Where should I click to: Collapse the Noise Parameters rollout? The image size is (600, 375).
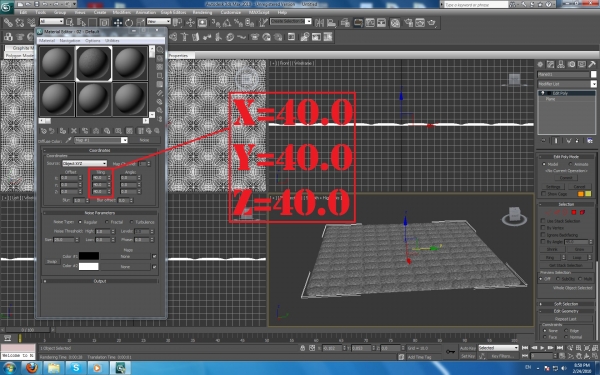[x=99, y=213]
